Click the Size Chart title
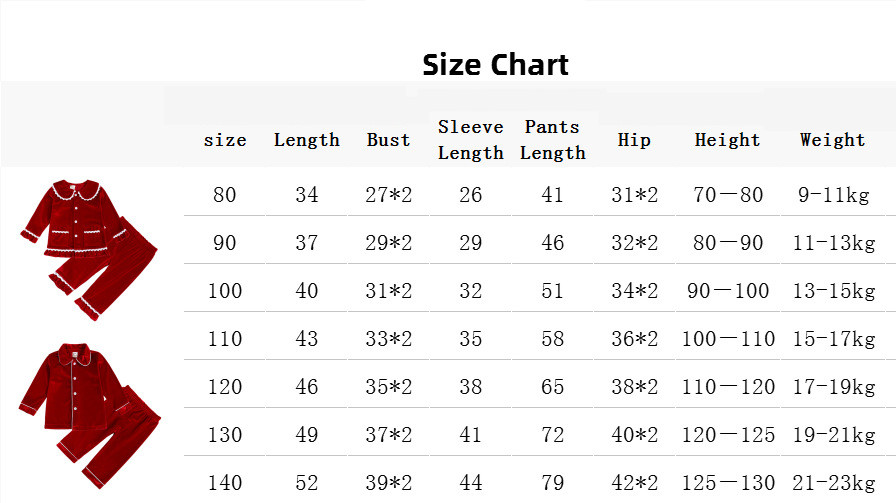 coord(495,65)
